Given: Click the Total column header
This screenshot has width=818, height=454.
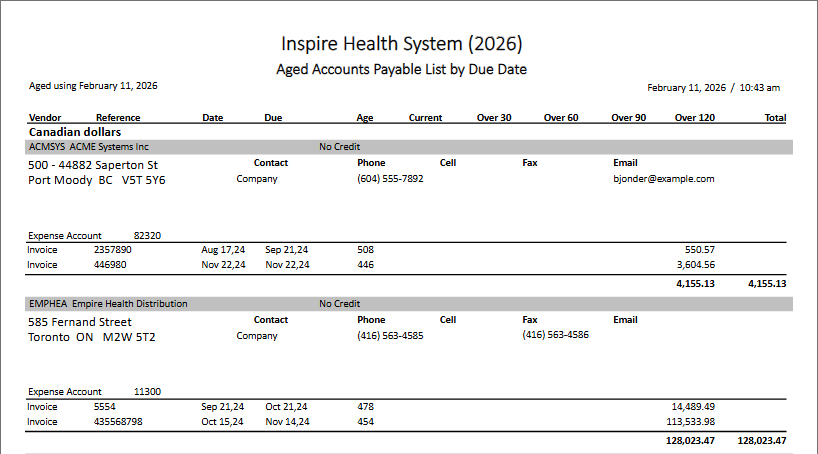Looking at the screenshot, I should 775,118.
